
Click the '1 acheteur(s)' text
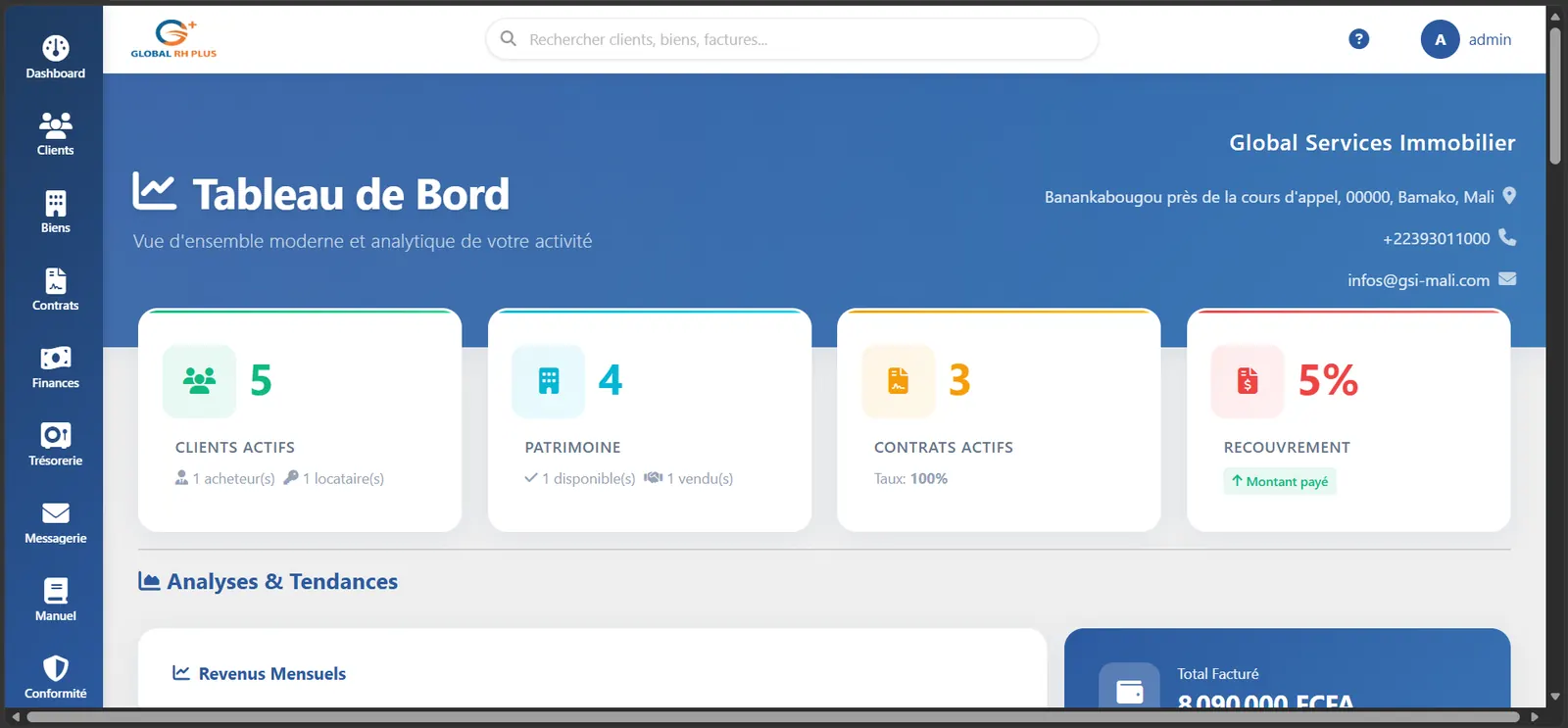pyautogui.click(x=233, y=478)
